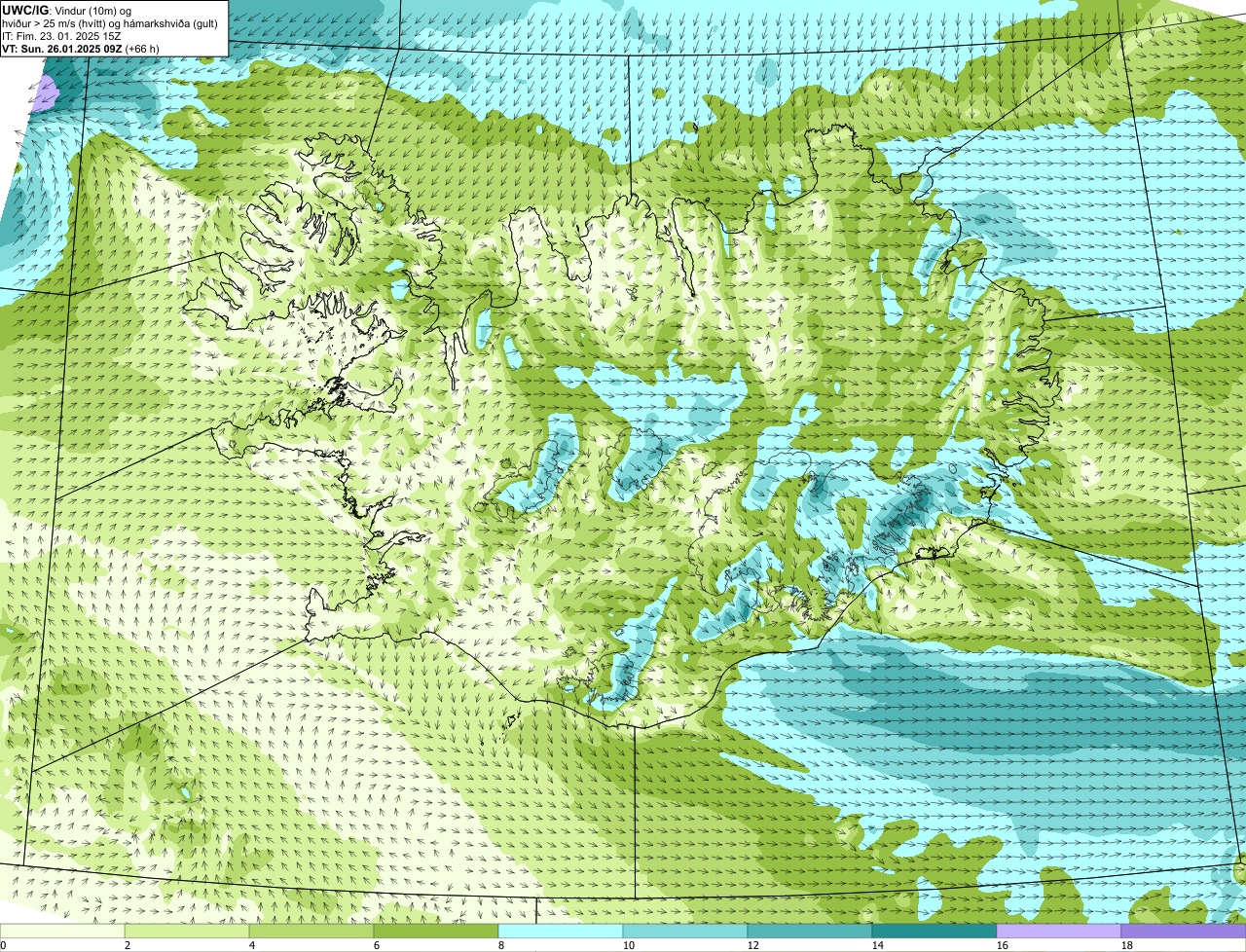Click the '4' scale label
The height and width of the screenshot is (952, 1246).
click(x=252, y=945)
